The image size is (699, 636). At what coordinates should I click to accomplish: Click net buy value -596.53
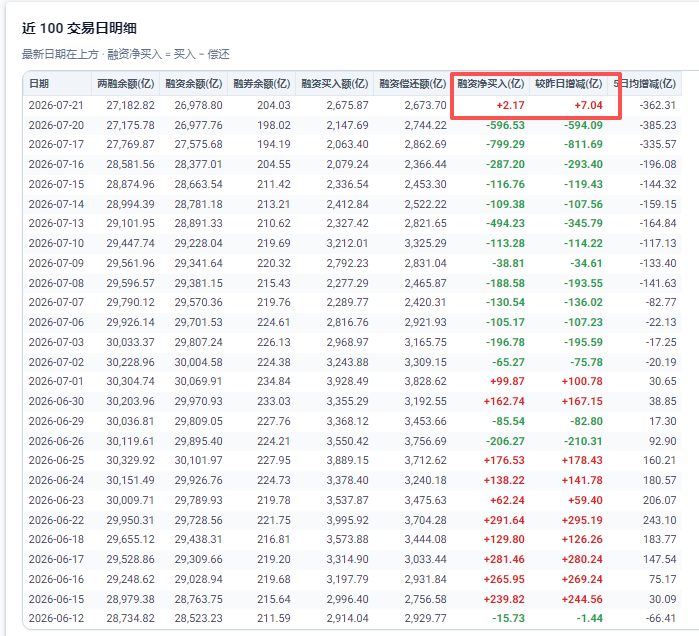[x=506, y=125]
